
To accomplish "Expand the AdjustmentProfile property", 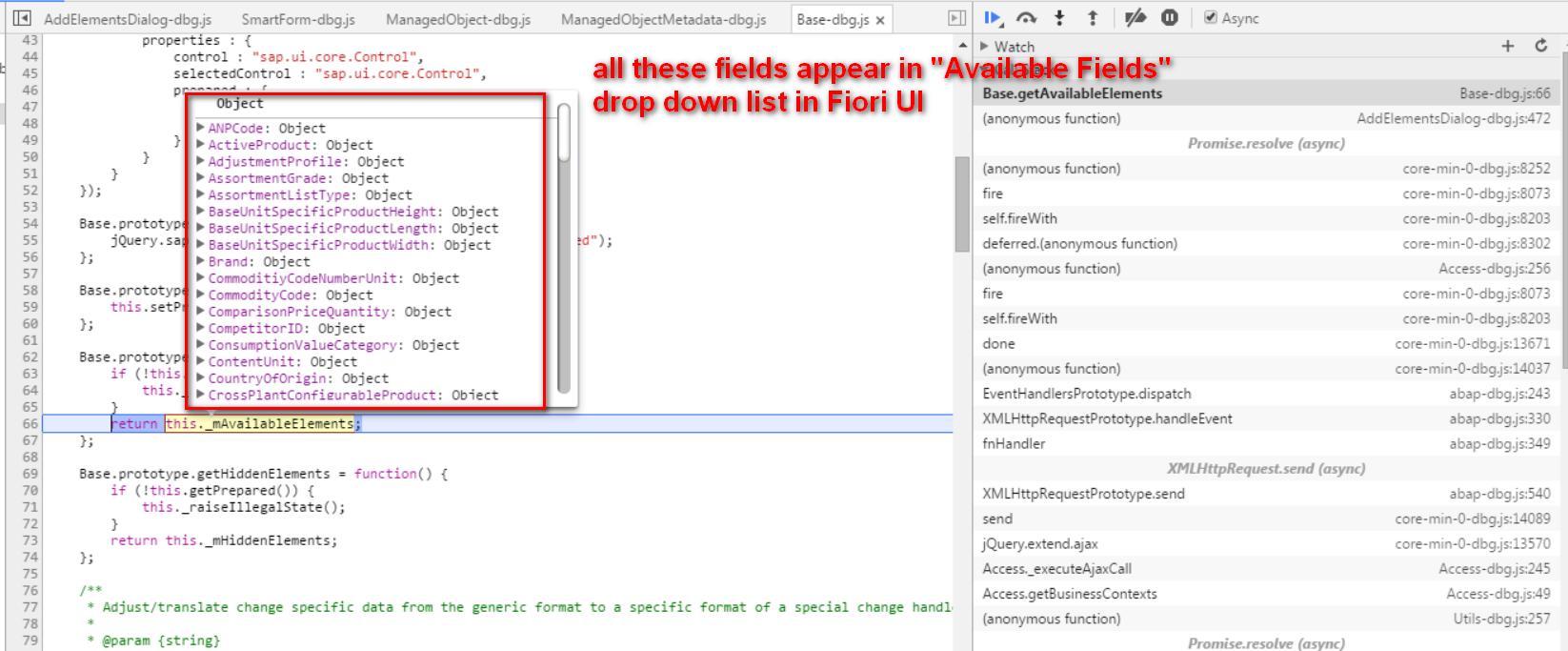I will pyautogui.click(x=200, y=161).
